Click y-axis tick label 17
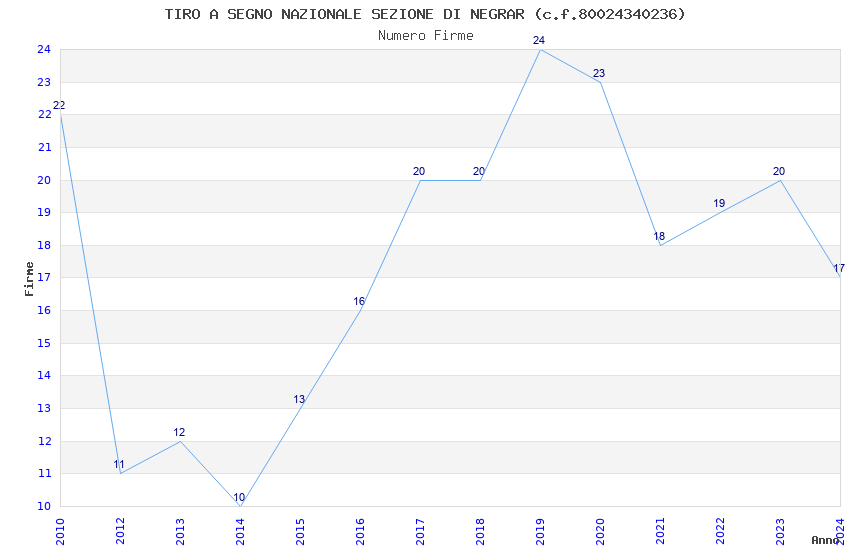Screen dimensions: 850x550 [44, 277]
